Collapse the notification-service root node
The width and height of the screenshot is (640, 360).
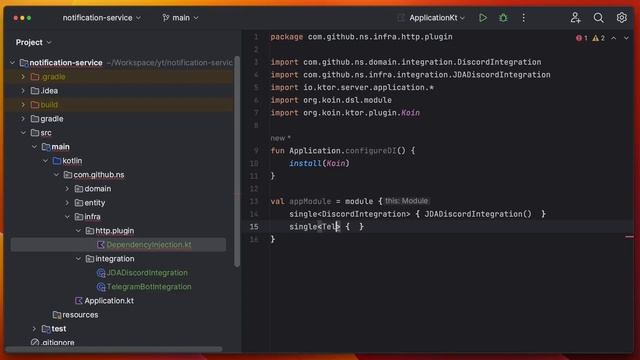point(12,63)
